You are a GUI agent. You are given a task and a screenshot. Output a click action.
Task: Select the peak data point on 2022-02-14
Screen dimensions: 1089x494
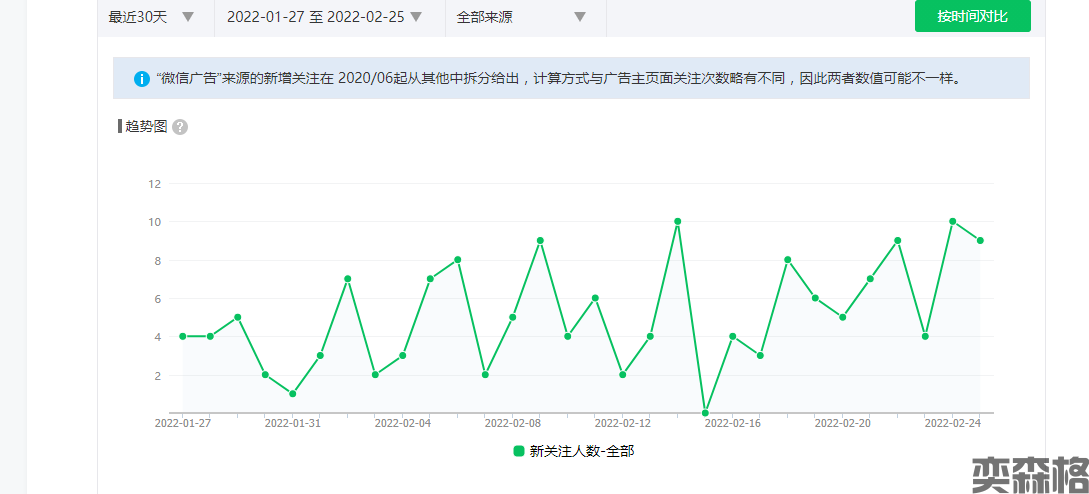click(x=678, y=221)
